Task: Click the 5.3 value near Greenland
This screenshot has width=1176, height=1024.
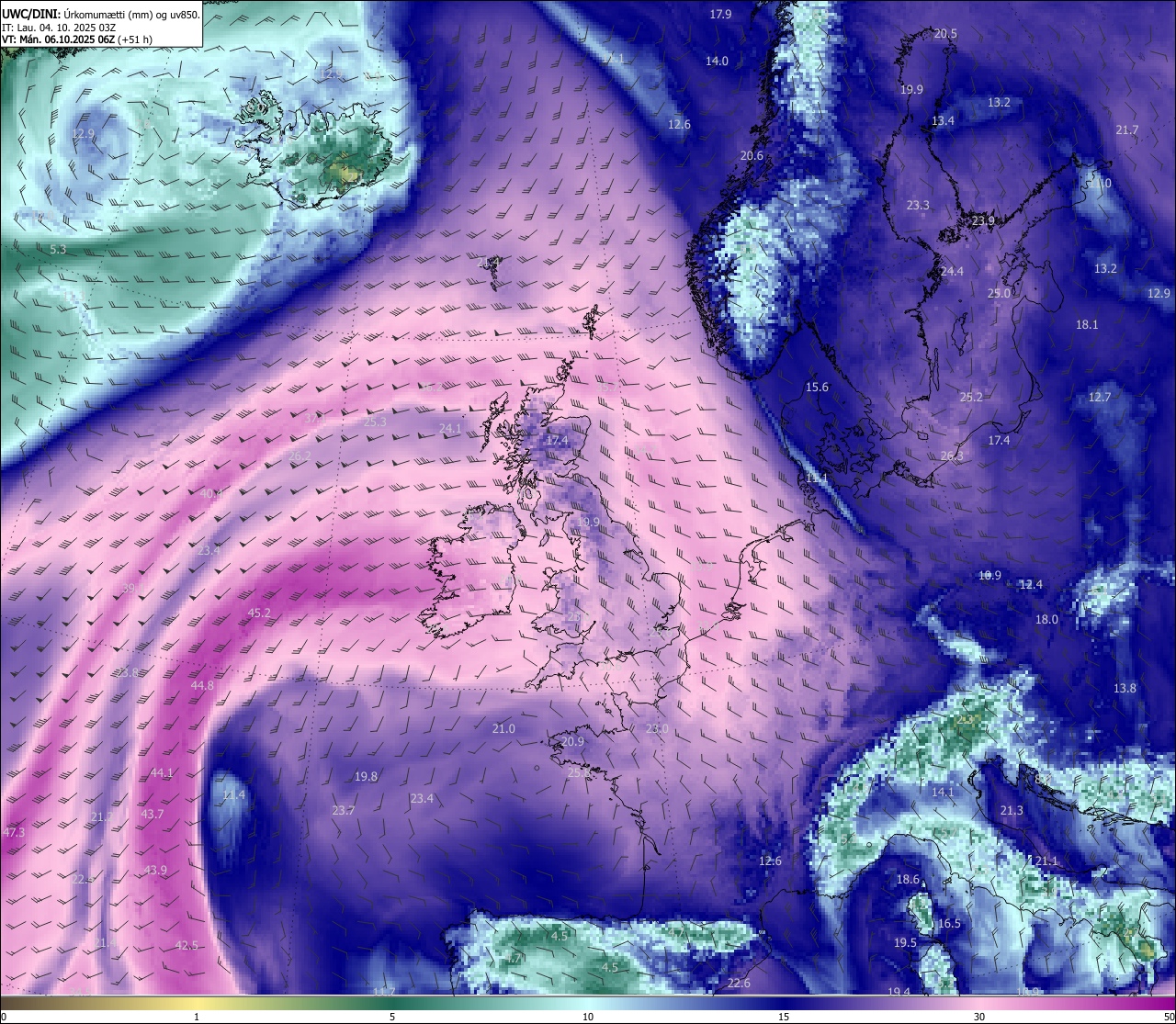Action: click(58, 250)
